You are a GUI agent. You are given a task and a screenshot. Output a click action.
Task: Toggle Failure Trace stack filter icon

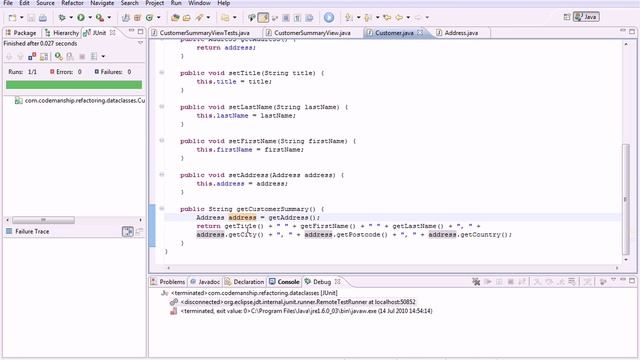128,232
